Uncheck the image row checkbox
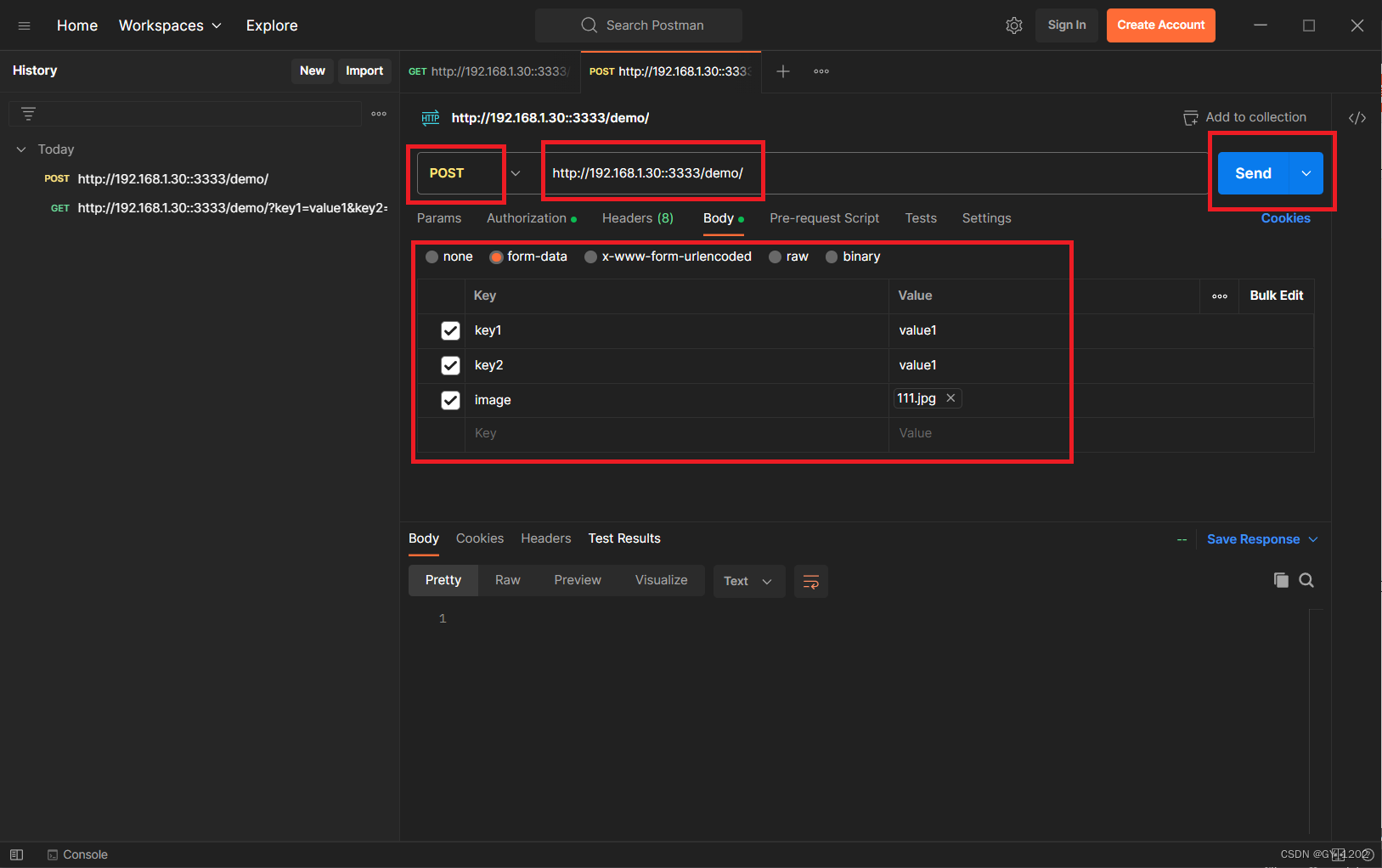1382x868 pixels. pyautogui.click(x=450, y=401)
